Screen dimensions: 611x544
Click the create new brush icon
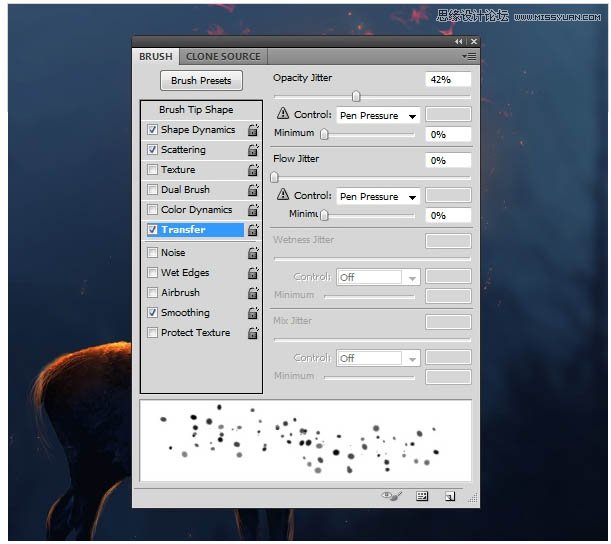click(450, 496)
